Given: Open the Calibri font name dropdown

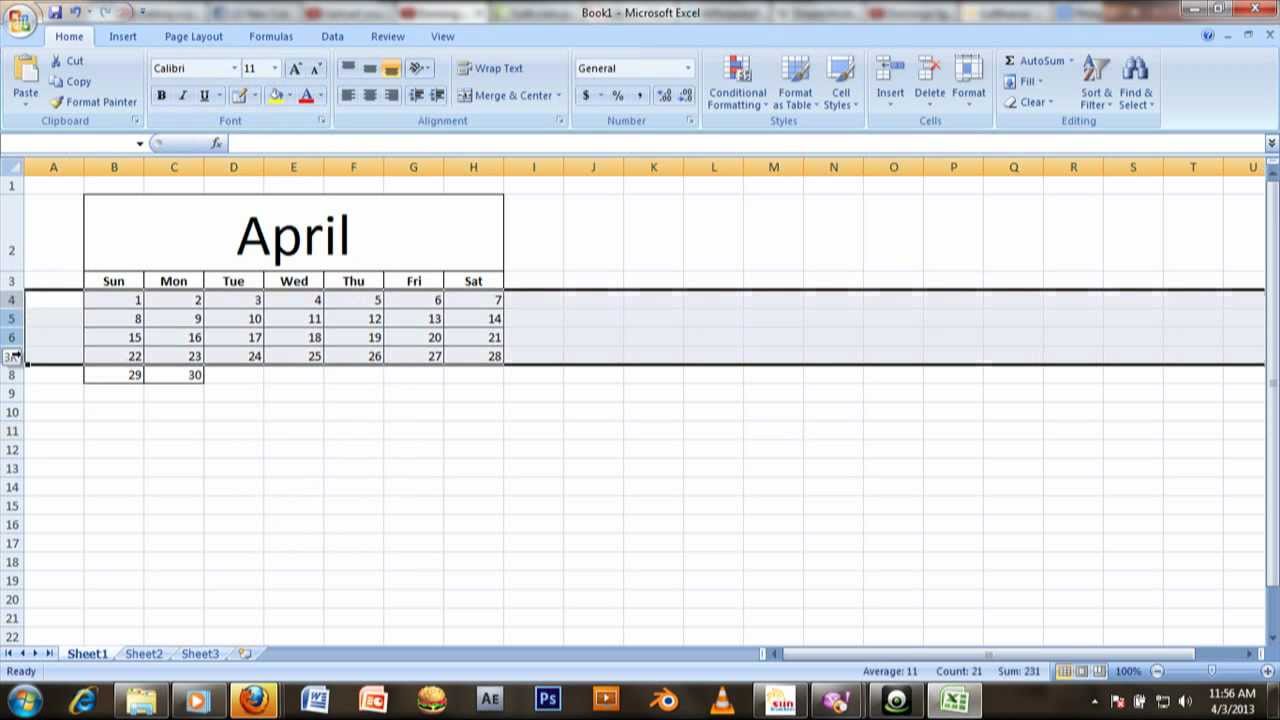Looking at the screenshot, I should tap(234, 68).
